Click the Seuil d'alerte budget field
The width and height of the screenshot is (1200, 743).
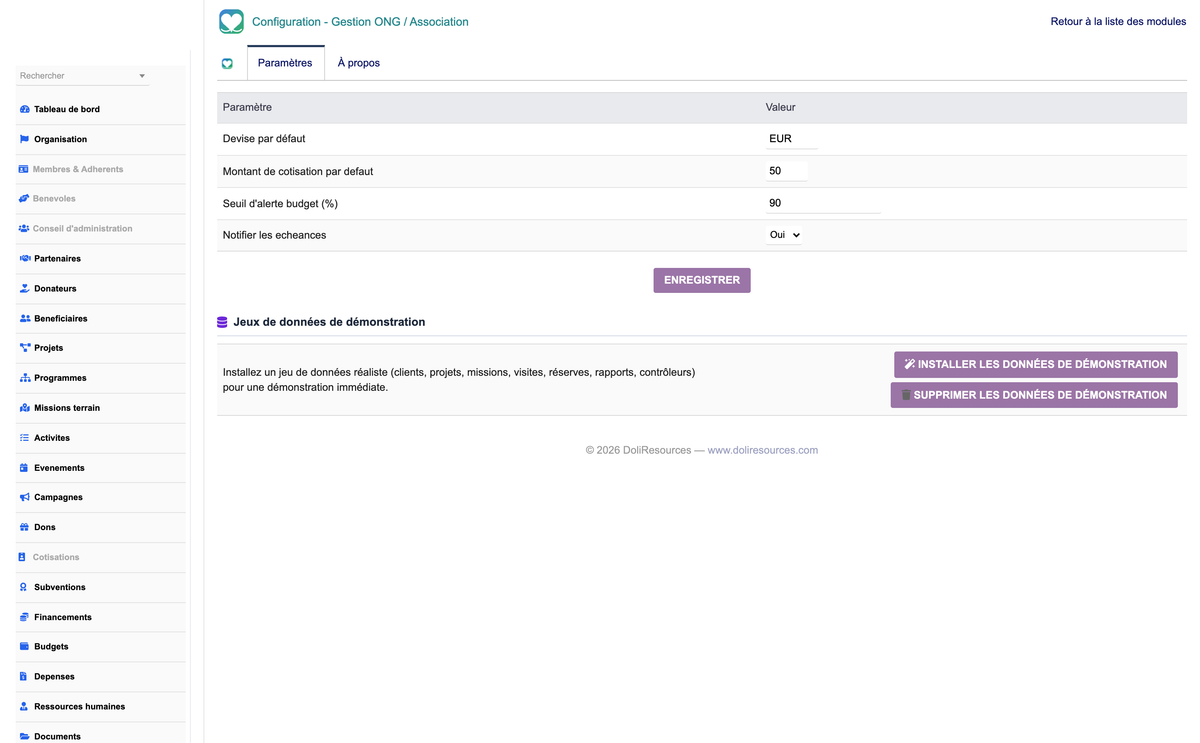823,203
